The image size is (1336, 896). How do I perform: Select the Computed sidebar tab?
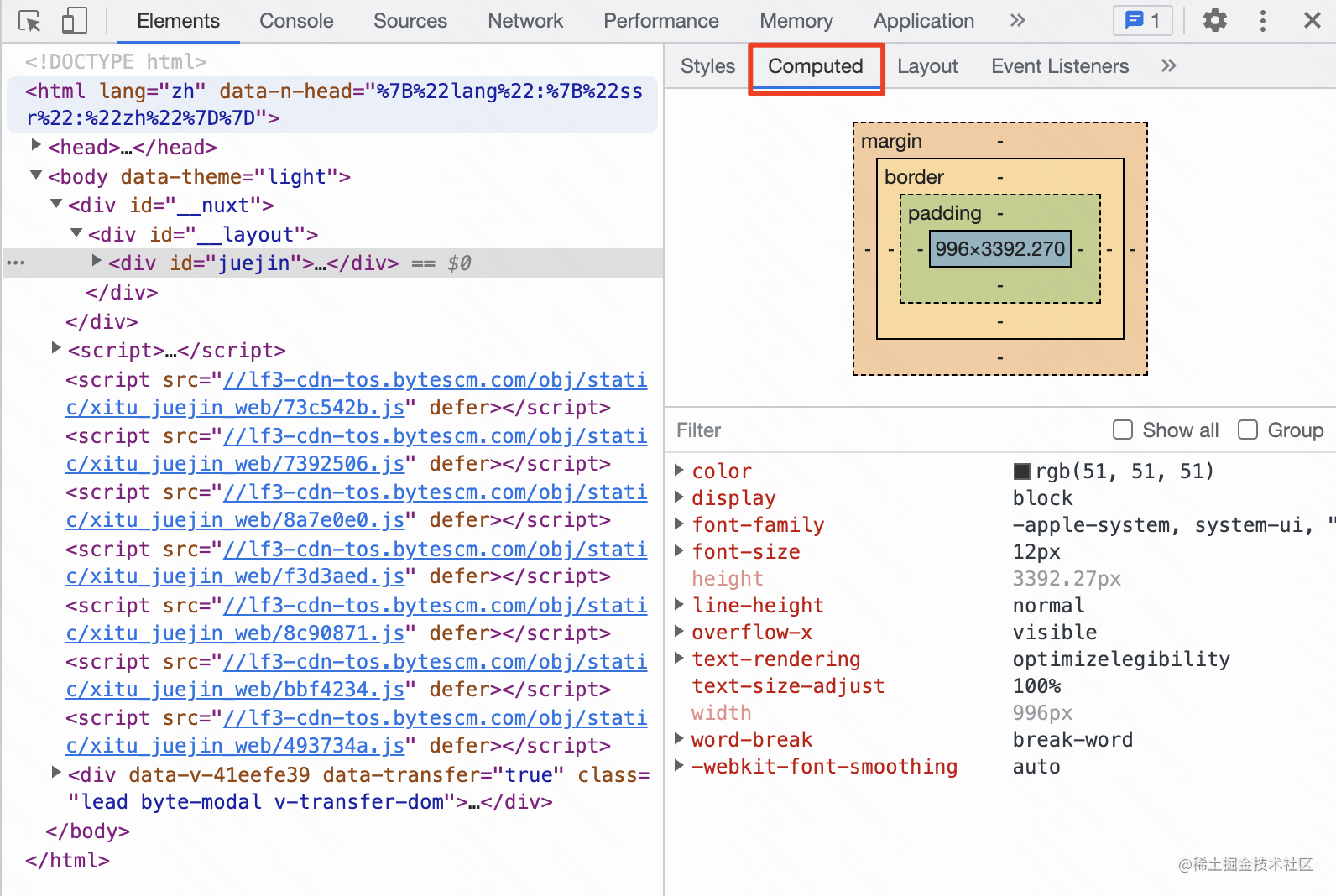tap(816, 66)
